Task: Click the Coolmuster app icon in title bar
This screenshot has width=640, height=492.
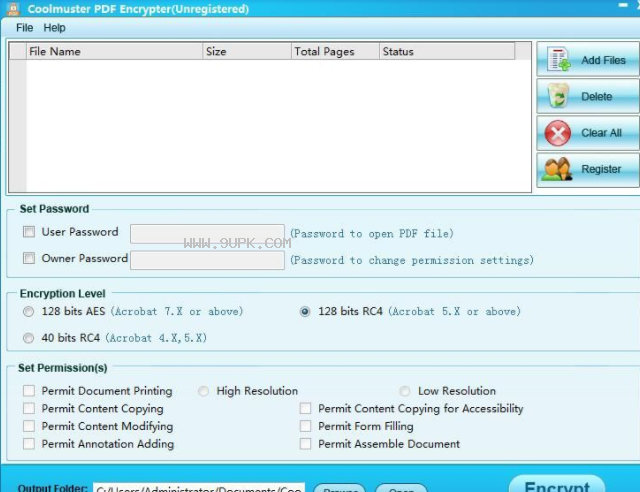Action: point(13,8)
